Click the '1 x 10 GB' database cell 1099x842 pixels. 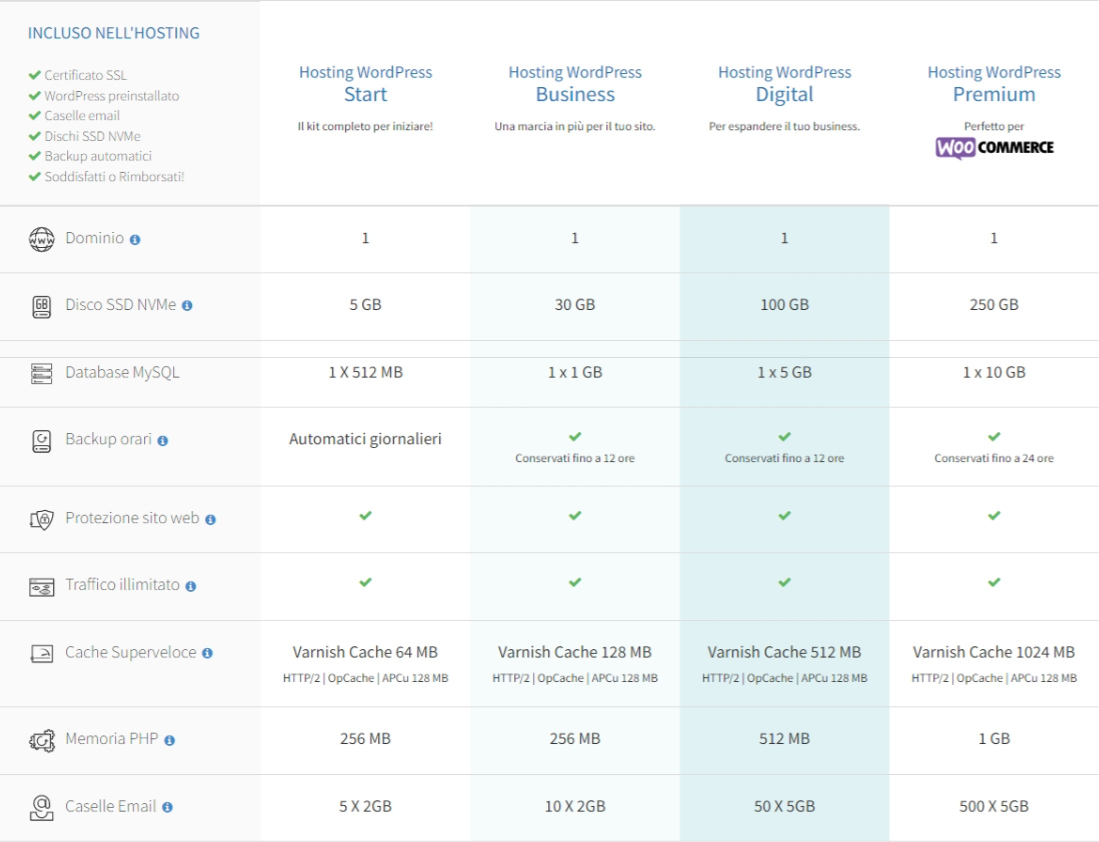pyautogui.click(x=994, y=372)
